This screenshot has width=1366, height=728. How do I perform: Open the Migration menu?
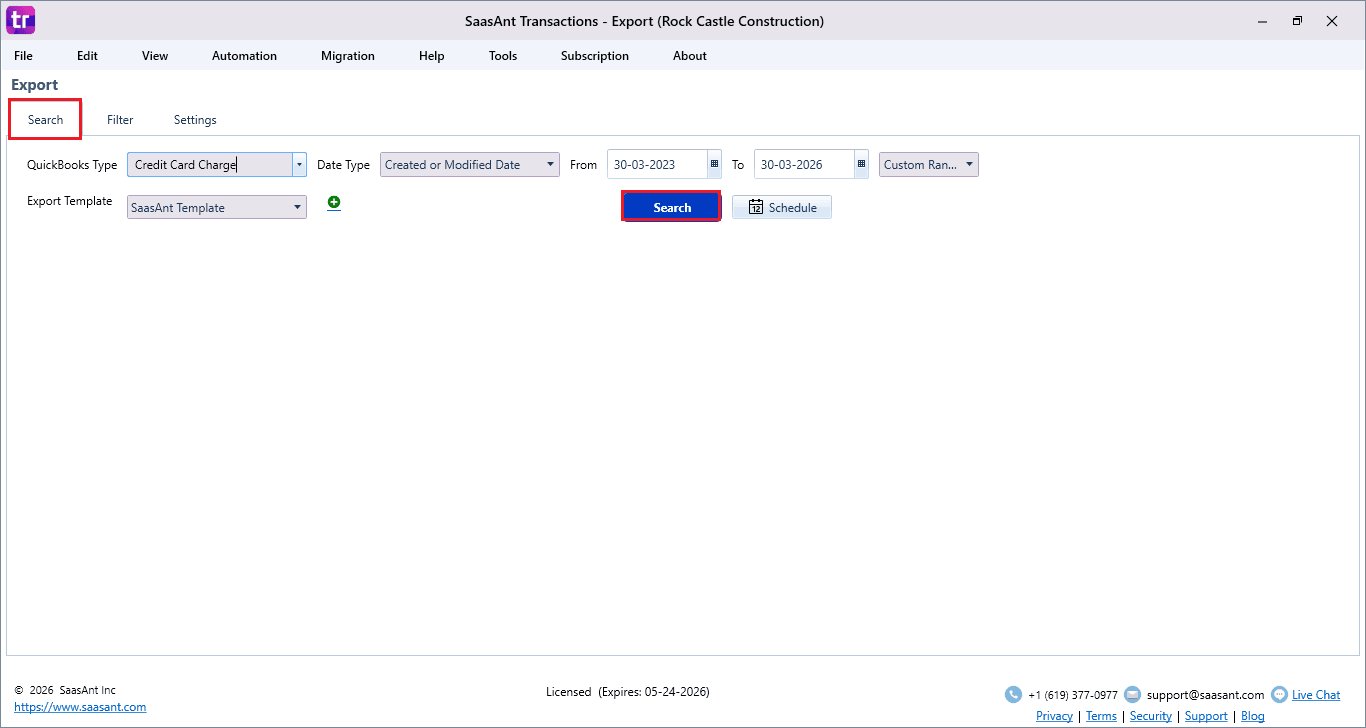click(x=348, y=56)
